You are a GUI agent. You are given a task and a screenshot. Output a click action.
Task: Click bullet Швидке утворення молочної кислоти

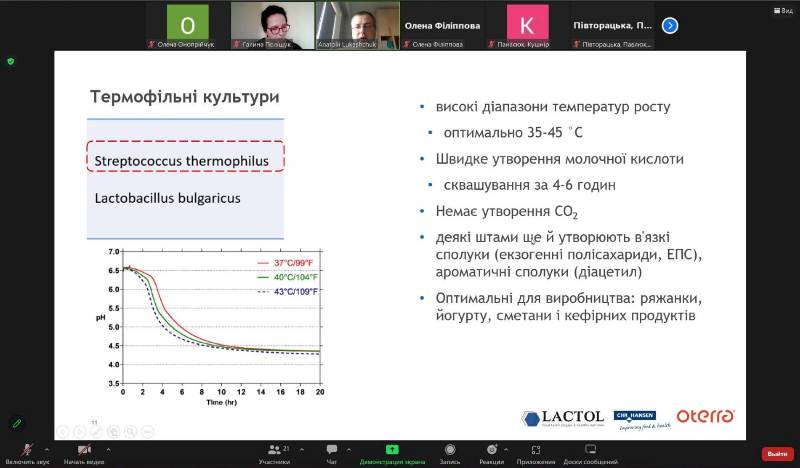click(x=560, y=159)
